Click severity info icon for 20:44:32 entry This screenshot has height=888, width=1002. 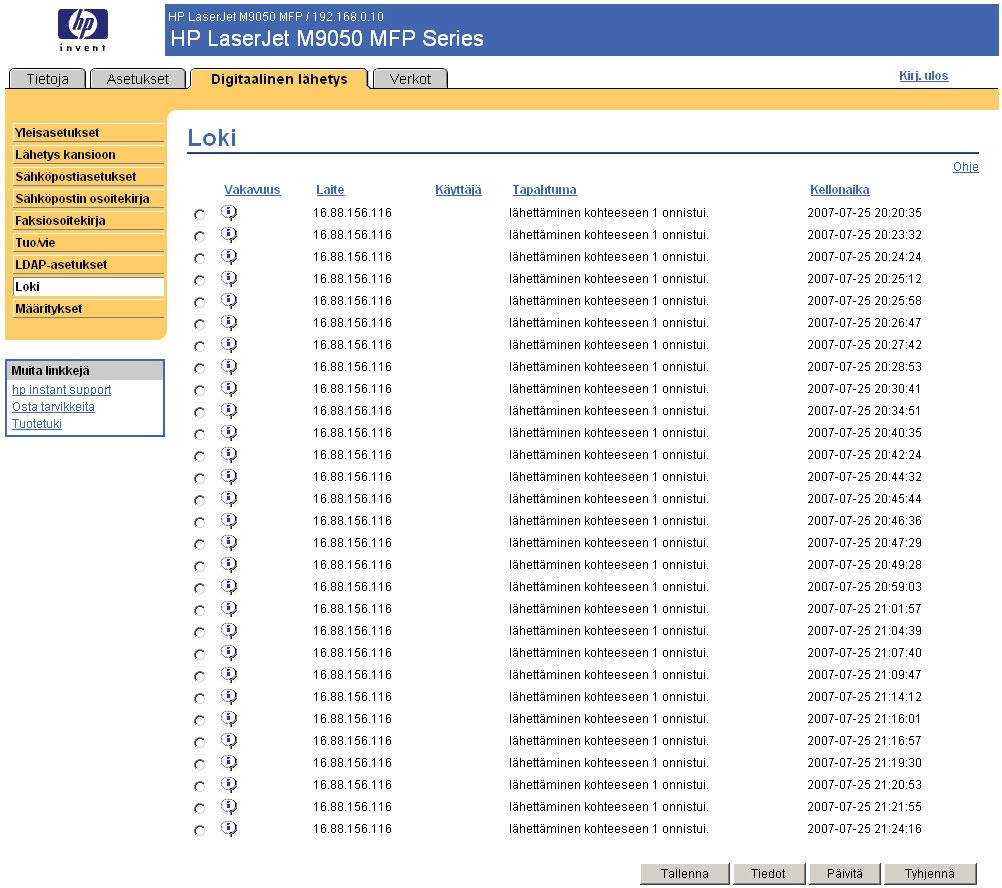(x=229, y=477)
